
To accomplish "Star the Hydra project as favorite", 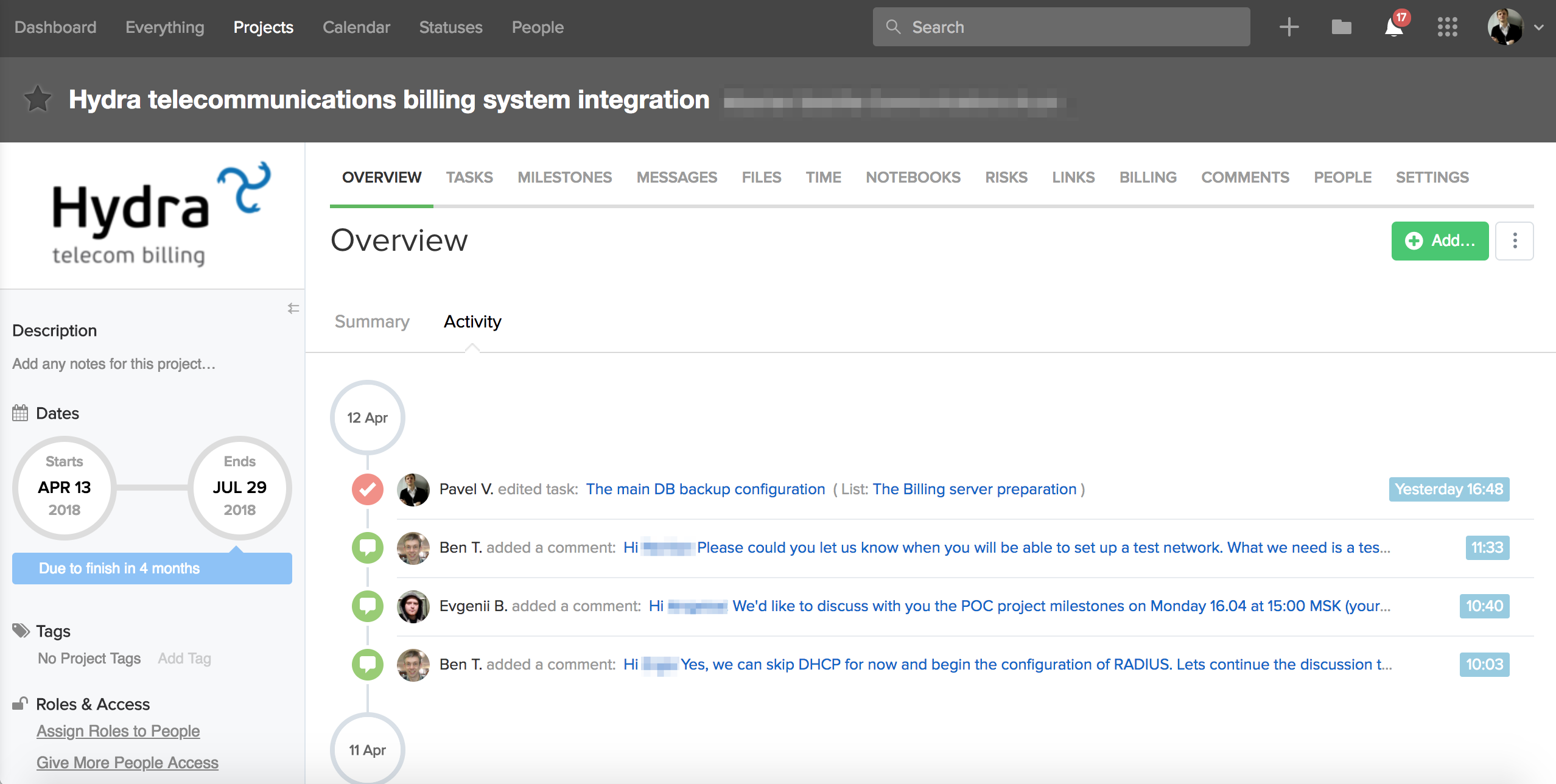I will click(x=38, y=99).
